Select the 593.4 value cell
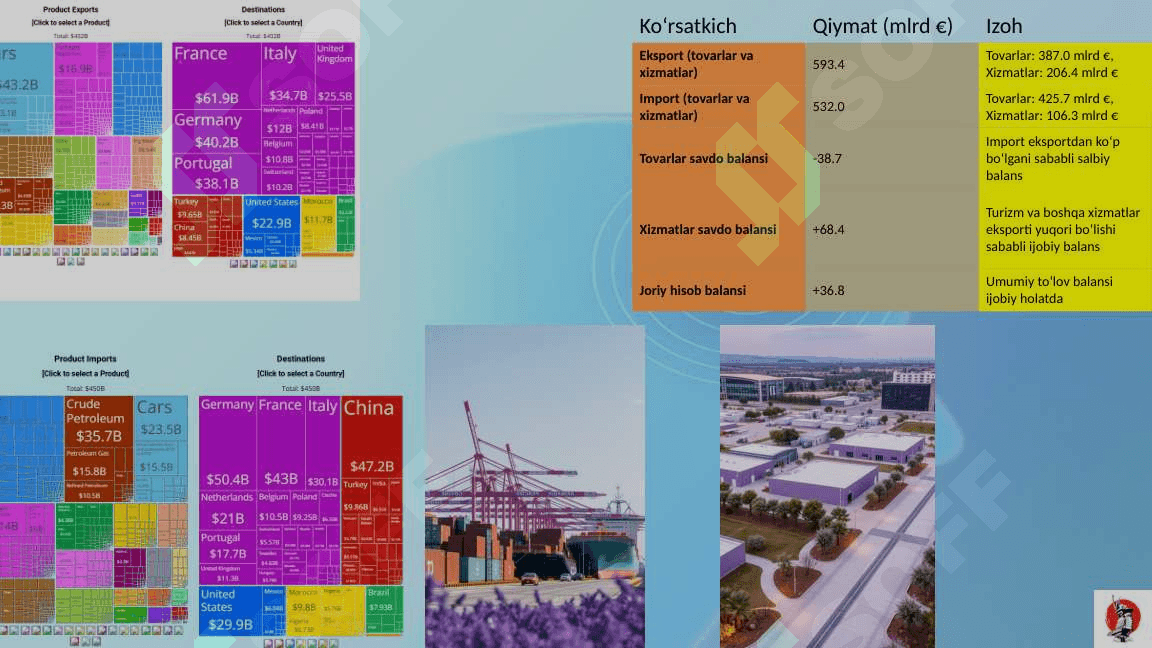The height and width of the screenshot is (648, 1152). click(x=892, y=64)
